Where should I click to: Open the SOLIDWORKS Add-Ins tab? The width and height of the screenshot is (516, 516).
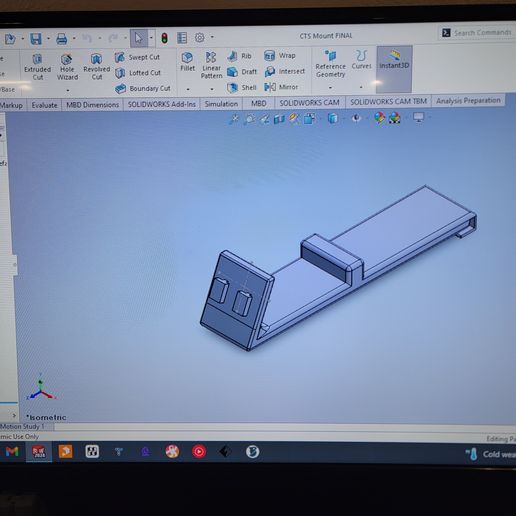click(162, 104)
